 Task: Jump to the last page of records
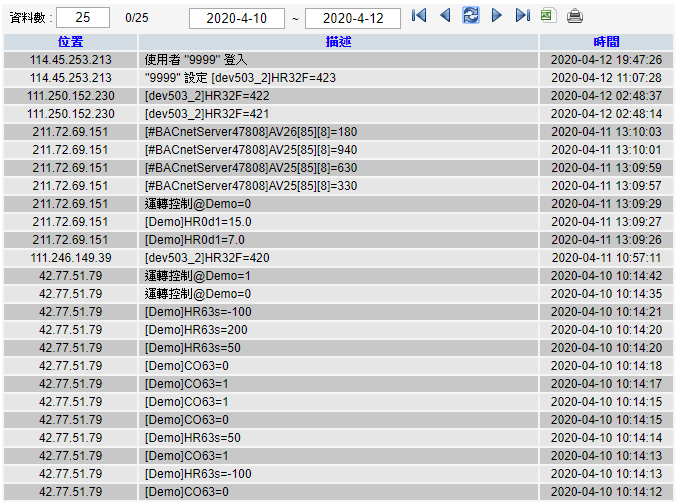pyautogui.click(x=522, y=16)
